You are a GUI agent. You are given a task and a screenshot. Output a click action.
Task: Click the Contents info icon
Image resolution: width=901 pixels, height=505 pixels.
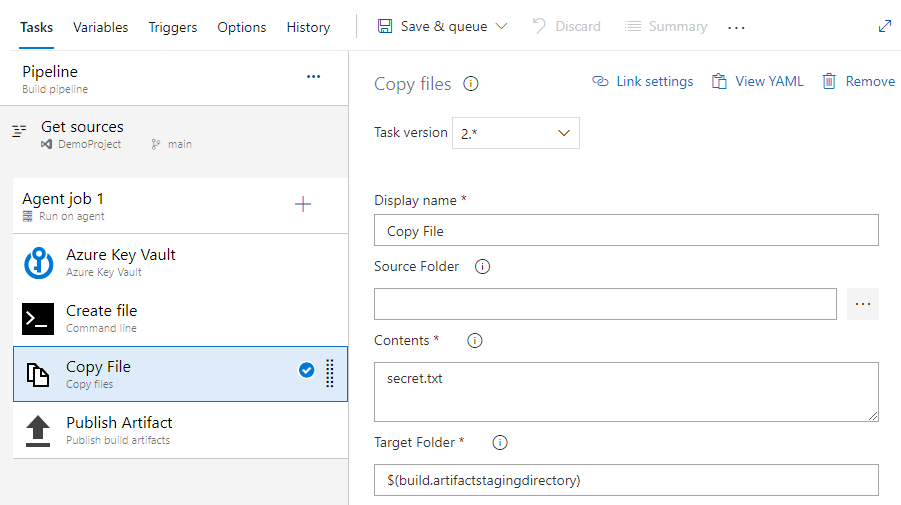coord(475,341)
